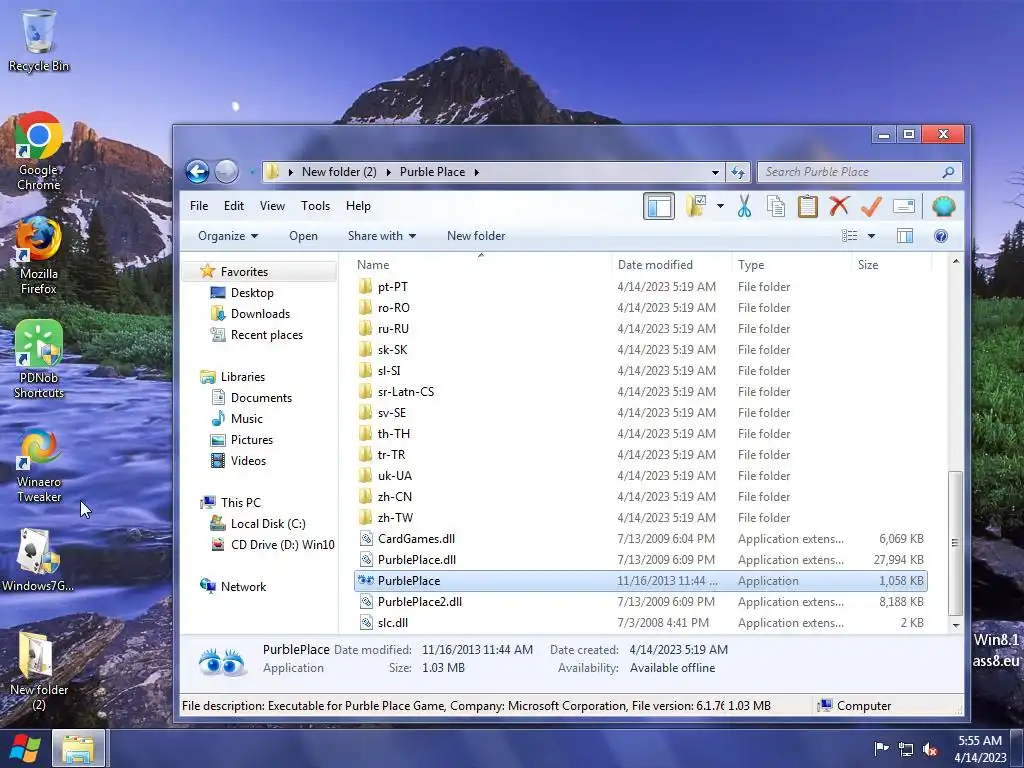Select the PurblePlace.dll file
The width and height of the screenshot is (1024, 768).
(641, 560)
